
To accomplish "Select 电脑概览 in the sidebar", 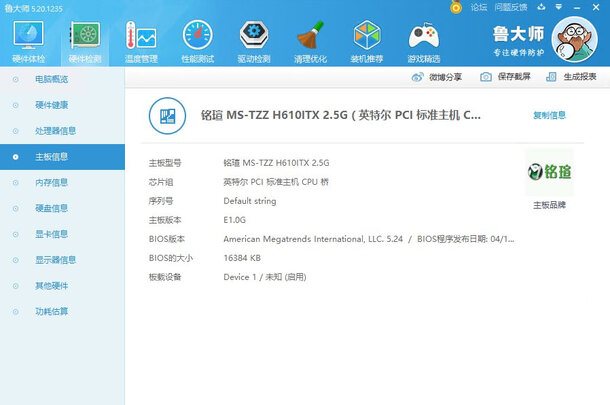I will coord(52,78).
